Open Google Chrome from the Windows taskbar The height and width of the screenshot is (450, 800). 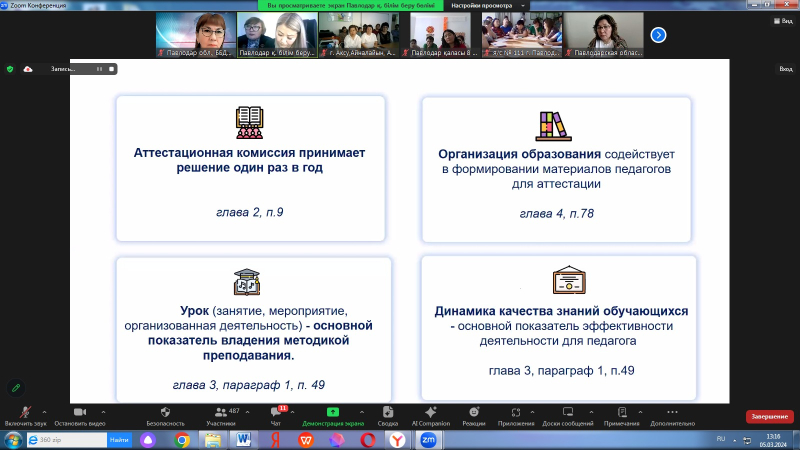click(x=182, y=439)
